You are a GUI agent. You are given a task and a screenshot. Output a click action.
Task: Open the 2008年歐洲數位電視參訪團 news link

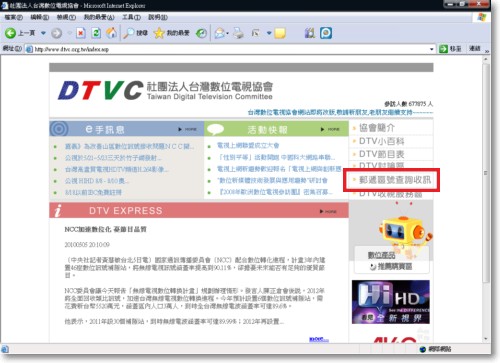pos(275,192)
